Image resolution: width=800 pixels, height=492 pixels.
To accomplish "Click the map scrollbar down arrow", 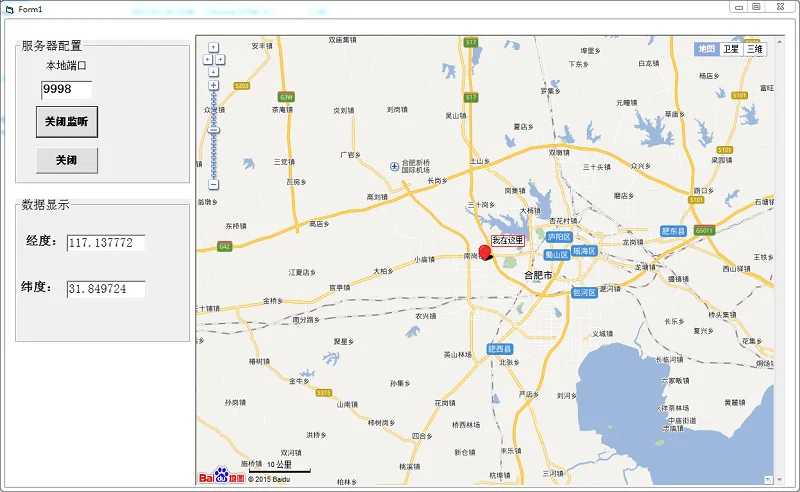I will tap(779, 480).
